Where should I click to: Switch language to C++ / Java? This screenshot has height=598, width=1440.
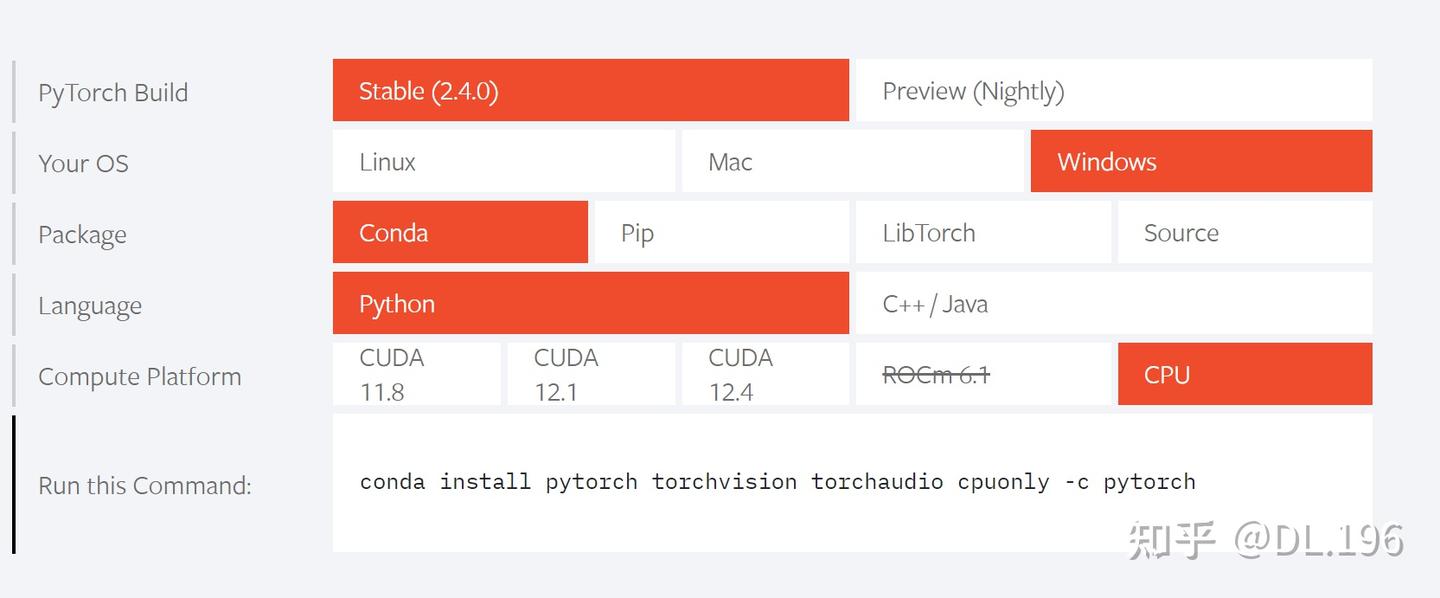[1113, 304]
